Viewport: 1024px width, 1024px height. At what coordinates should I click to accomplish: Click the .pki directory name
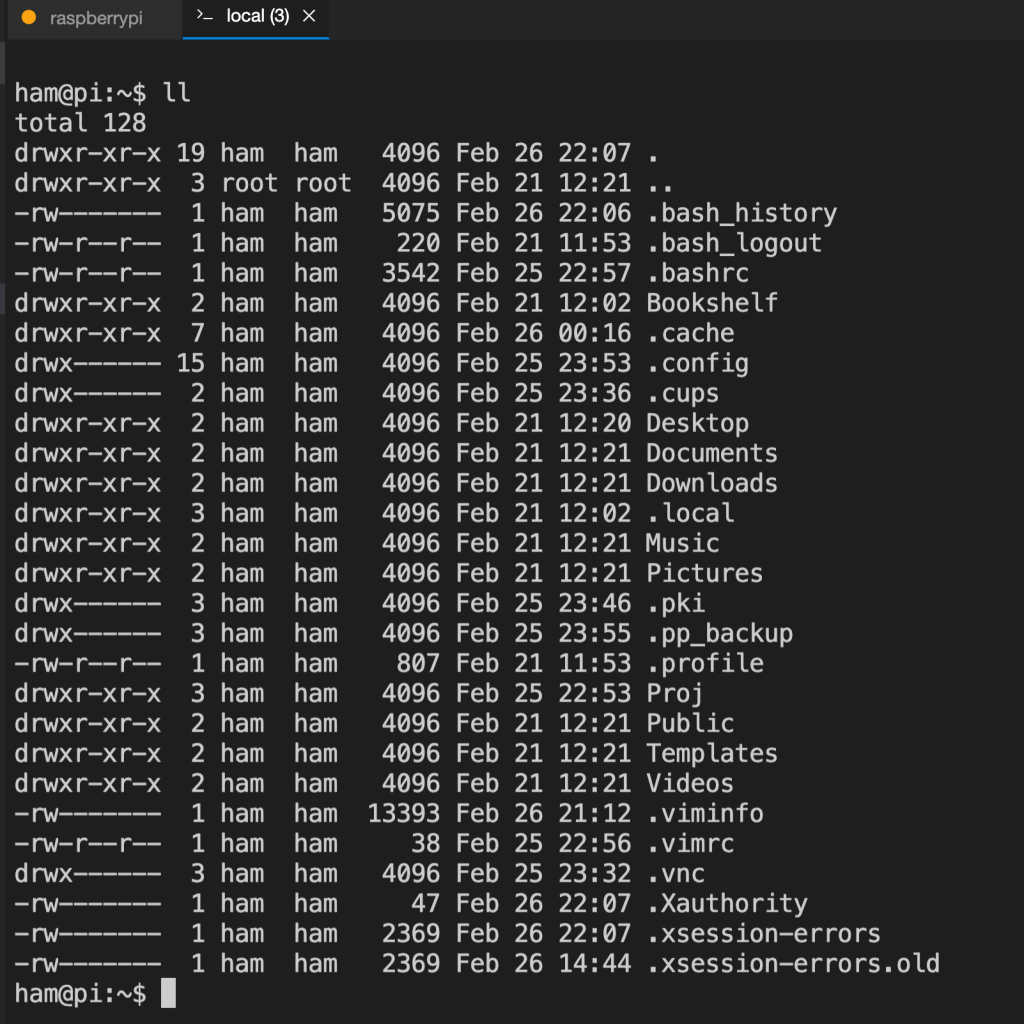tap(676, 604)
